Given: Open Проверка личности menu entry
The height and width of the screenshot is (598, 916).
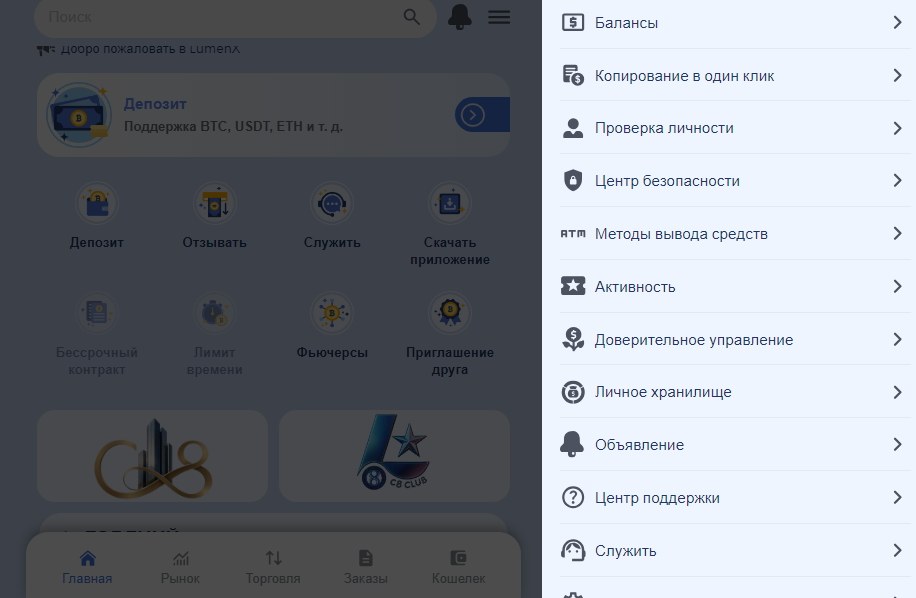Looking at the screenshot, I should (x=735, y=128).
